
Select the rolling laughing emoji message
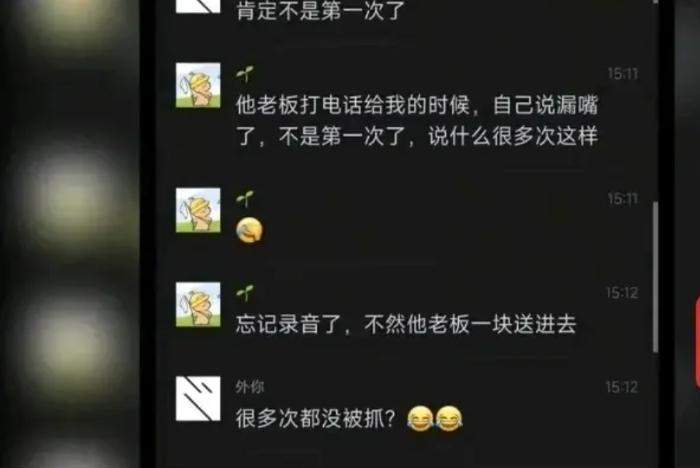[249, 230]
